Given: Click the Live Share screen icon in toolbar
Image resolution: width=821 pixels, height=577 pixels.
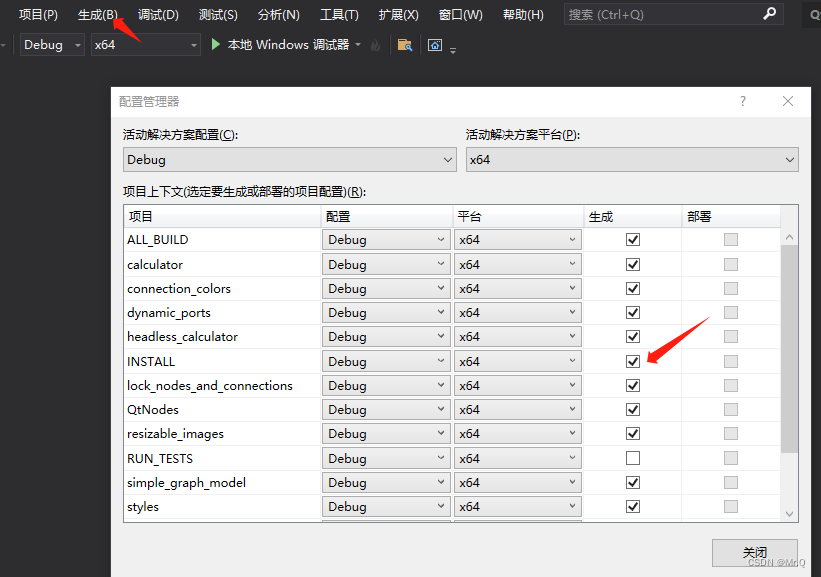Looking at the screenshot, I should coord(435,46).
